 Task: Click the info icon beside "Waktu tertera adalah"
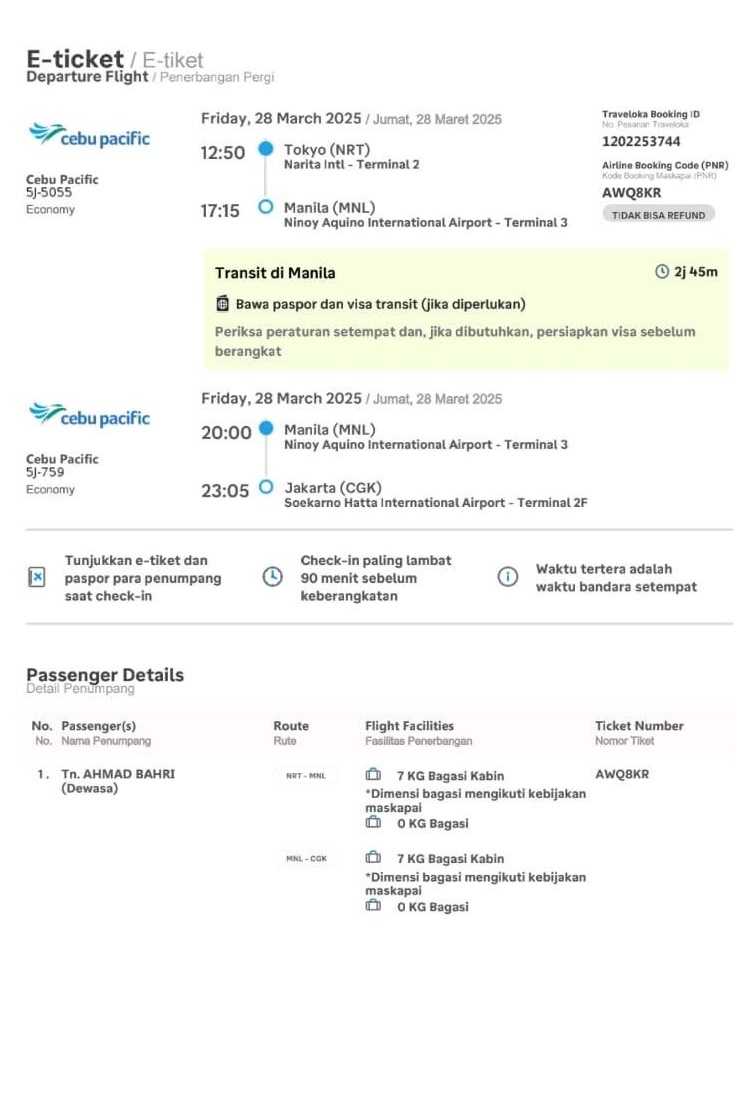click(508, 577)
